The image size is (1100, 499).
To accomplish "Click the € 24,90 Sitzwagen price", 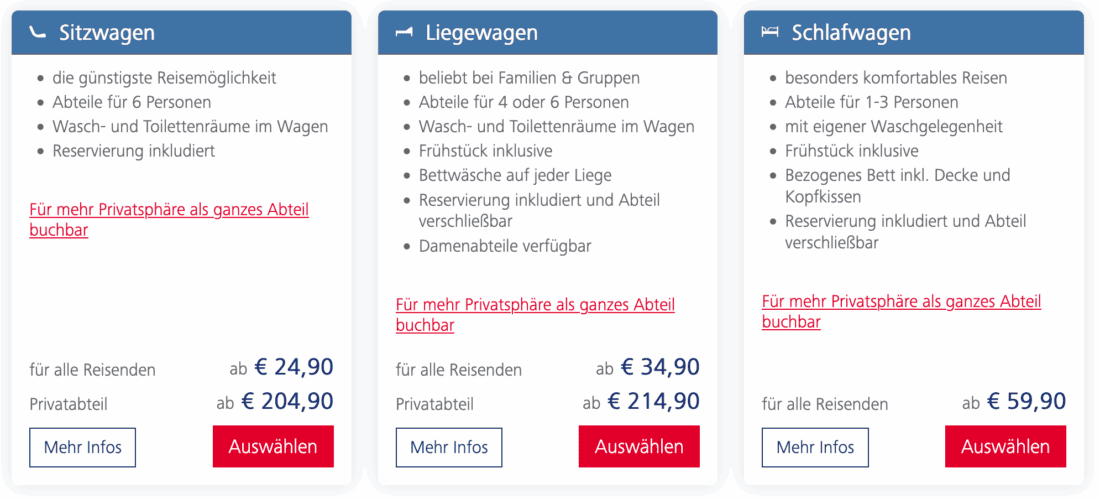I will pyautogui.click(x=293, y=367).
